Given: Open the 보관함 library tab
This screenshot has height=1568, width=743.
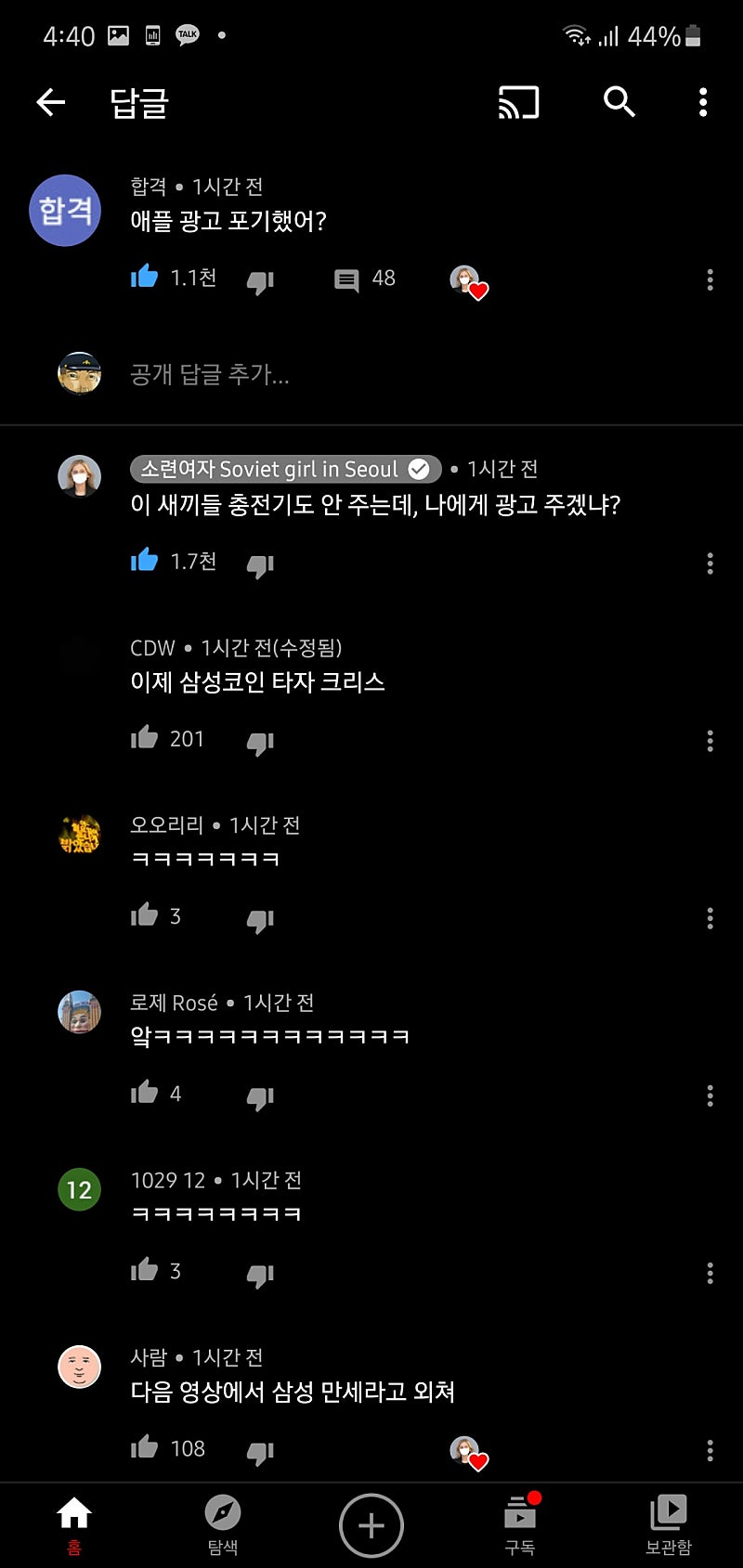Looking at the screenshot, I should coord(669,1525).
